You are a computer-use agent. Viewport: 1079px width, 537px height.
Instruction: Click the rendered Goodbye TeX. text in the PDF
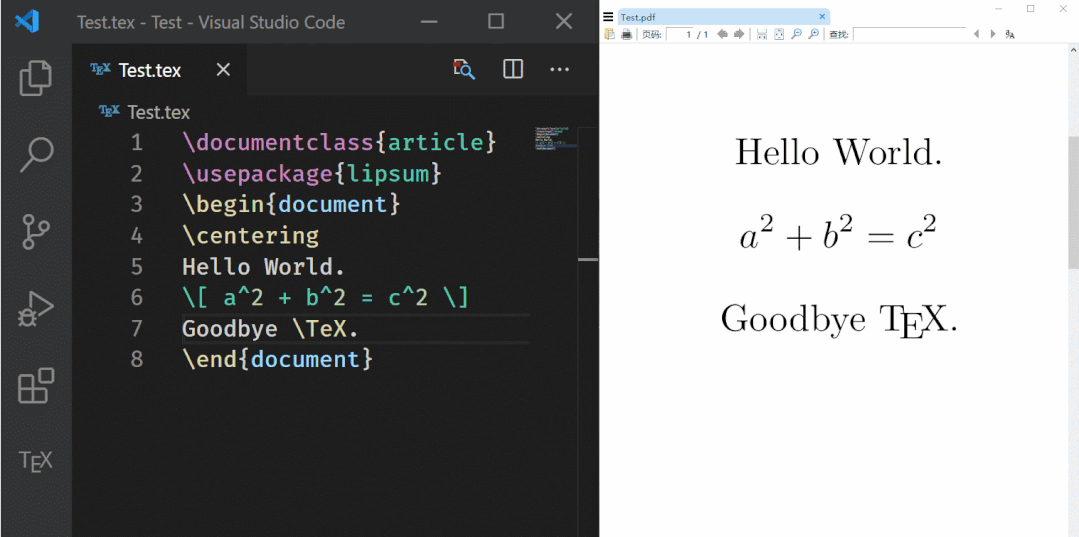click(x=840, y=321)
